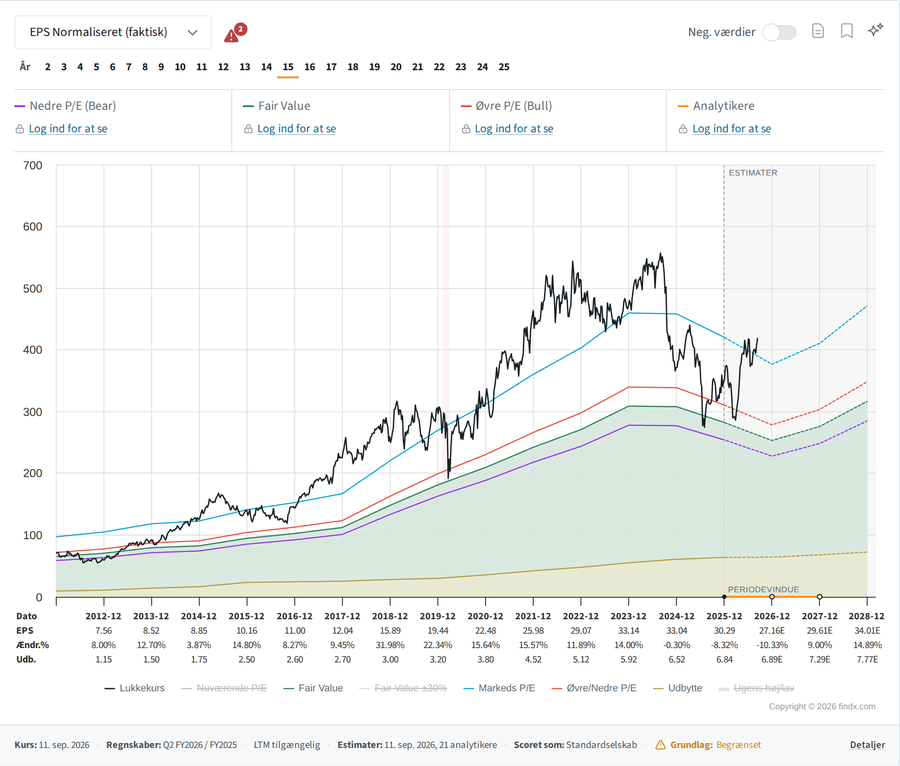900x766 pixels.
Task: Click the AI sparkle icon
Action: [x=875, y=30]
